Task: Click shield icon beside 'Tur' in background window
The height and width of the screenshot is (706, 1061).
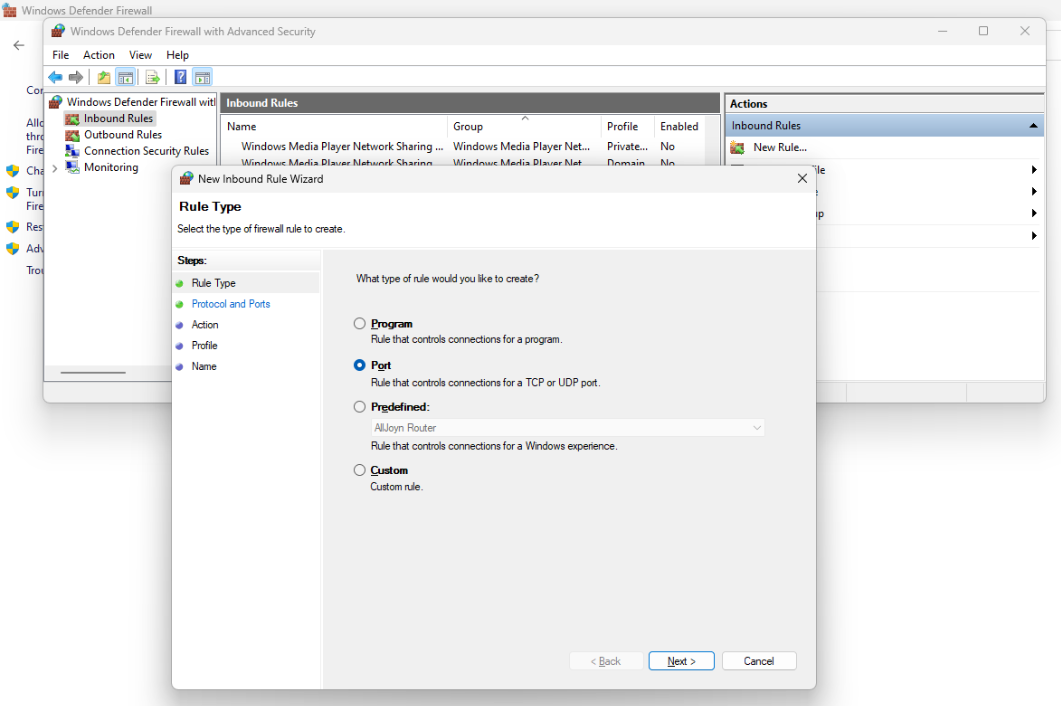Action: [12, 192]
